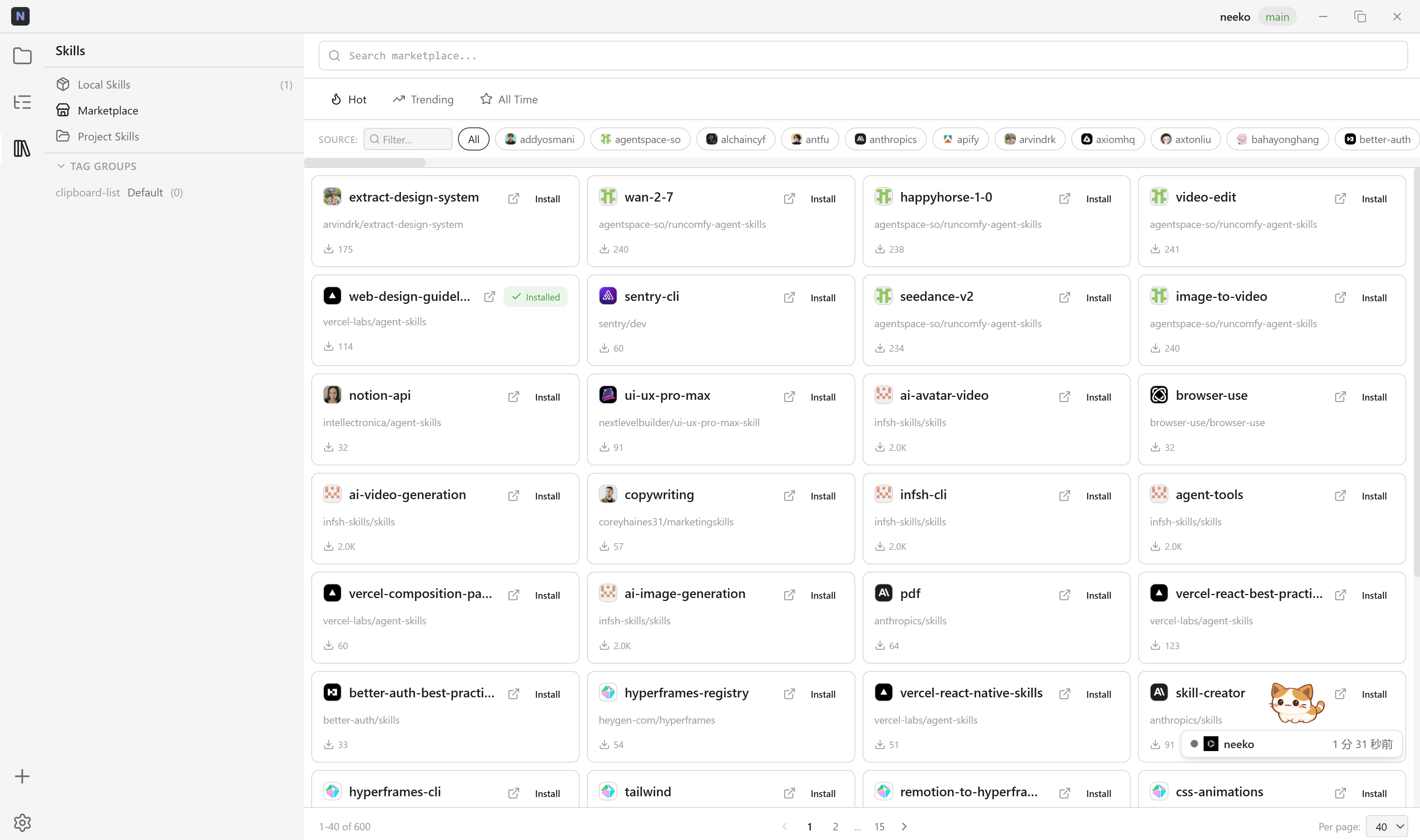Image resolution: width=1420 pixels, height=840 pixels.
Task: Open external link for video-edit
Action: coord(1340,199)
